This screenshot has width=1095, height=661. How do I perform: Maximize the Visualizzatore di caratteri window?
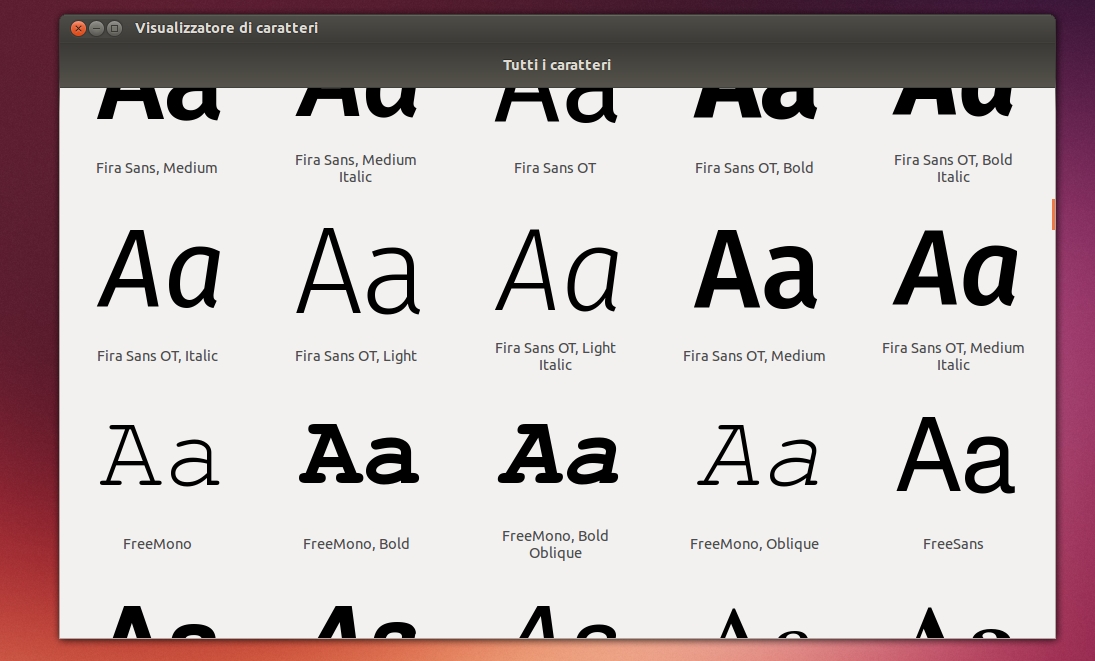[x=115, y=28]
